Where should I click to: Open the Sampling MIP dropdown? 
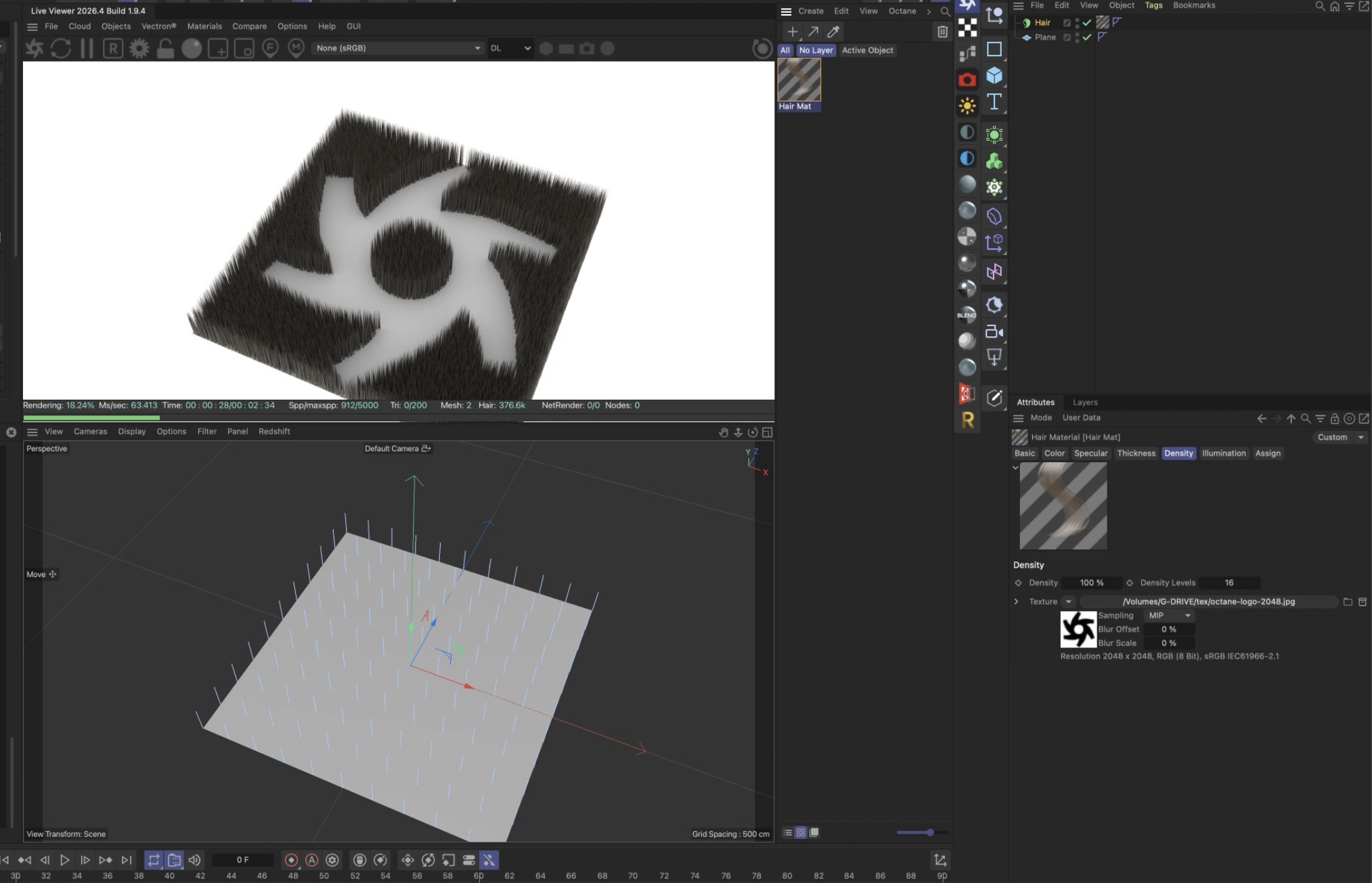pos(1169,616)
